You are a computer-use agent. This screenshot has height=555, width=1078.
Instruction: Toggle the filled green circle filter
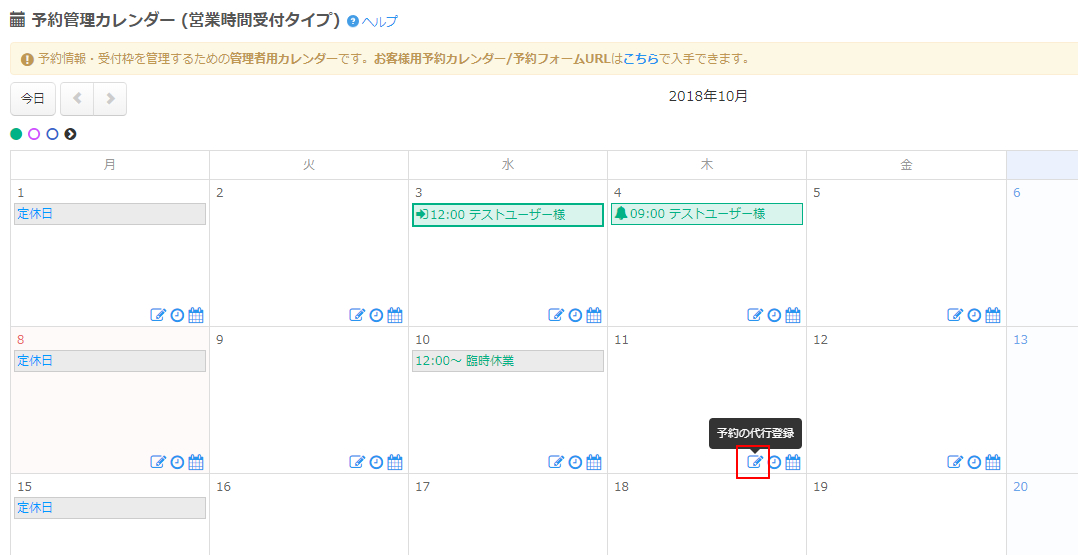[x=16, y=134]
